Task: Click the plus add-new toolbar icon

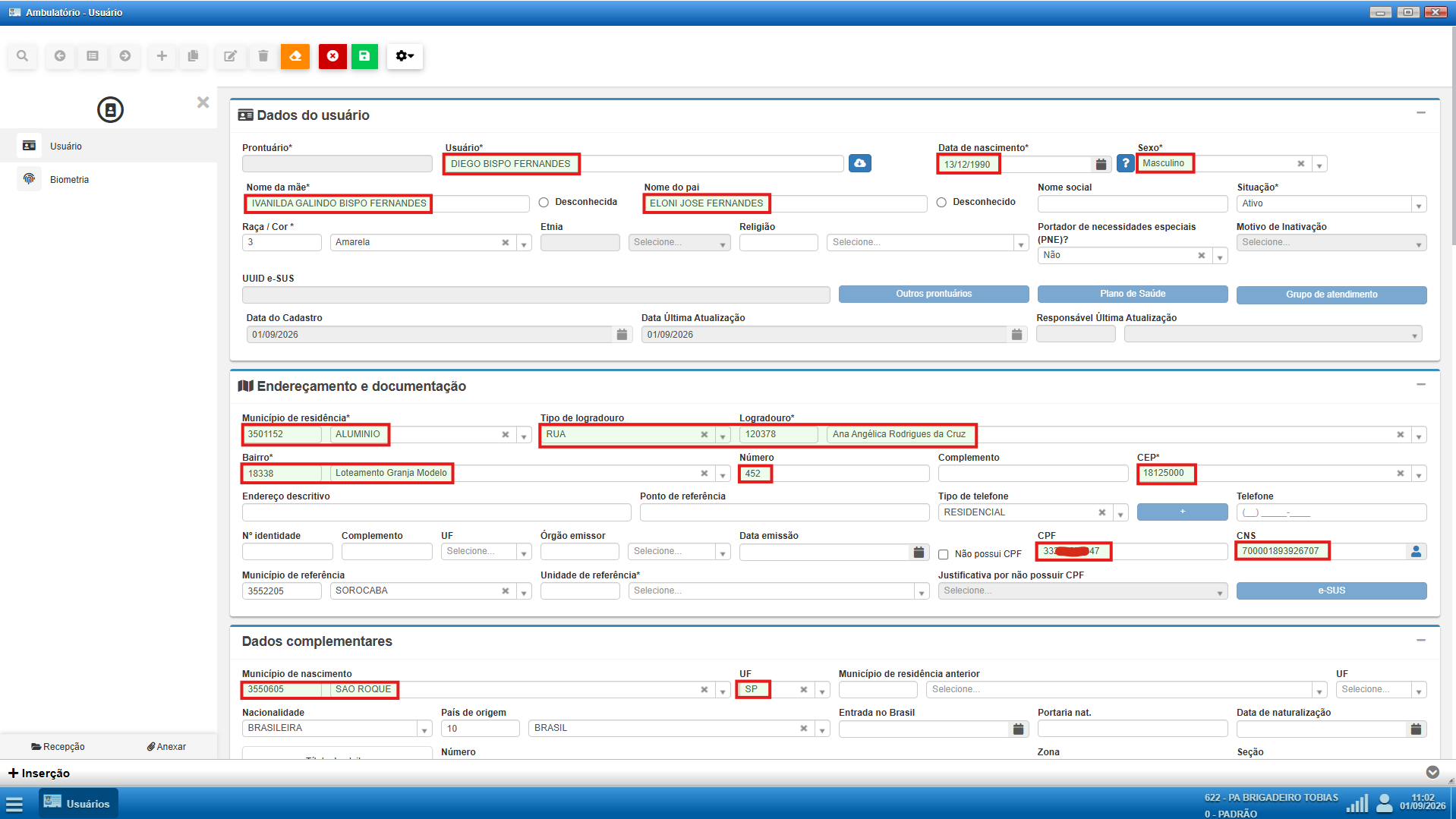Action: point(162,56)
